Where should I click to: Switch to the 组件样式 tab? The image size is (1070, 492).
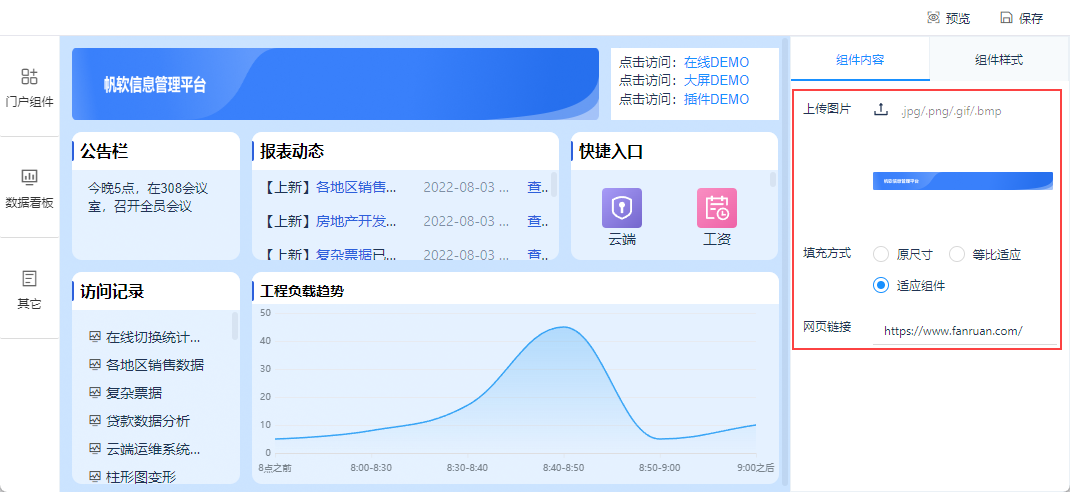(x=998, y=59)
